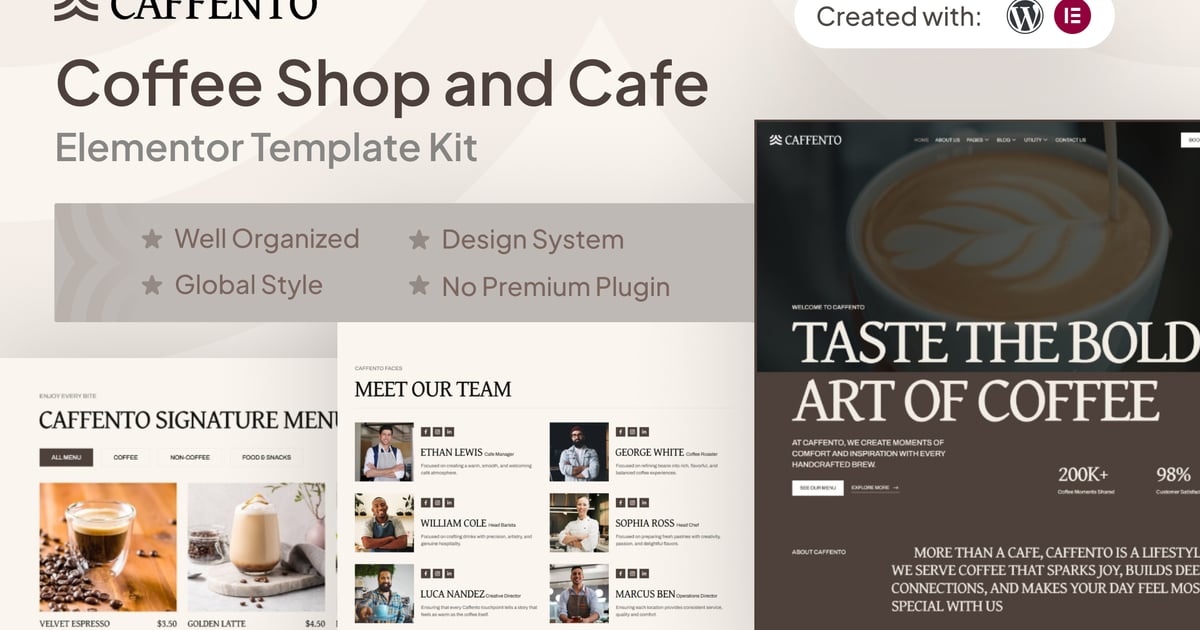This screenshot has width=1200, height=630.
Task: Click the WordPress logo icon
Action: point(1025,17)
